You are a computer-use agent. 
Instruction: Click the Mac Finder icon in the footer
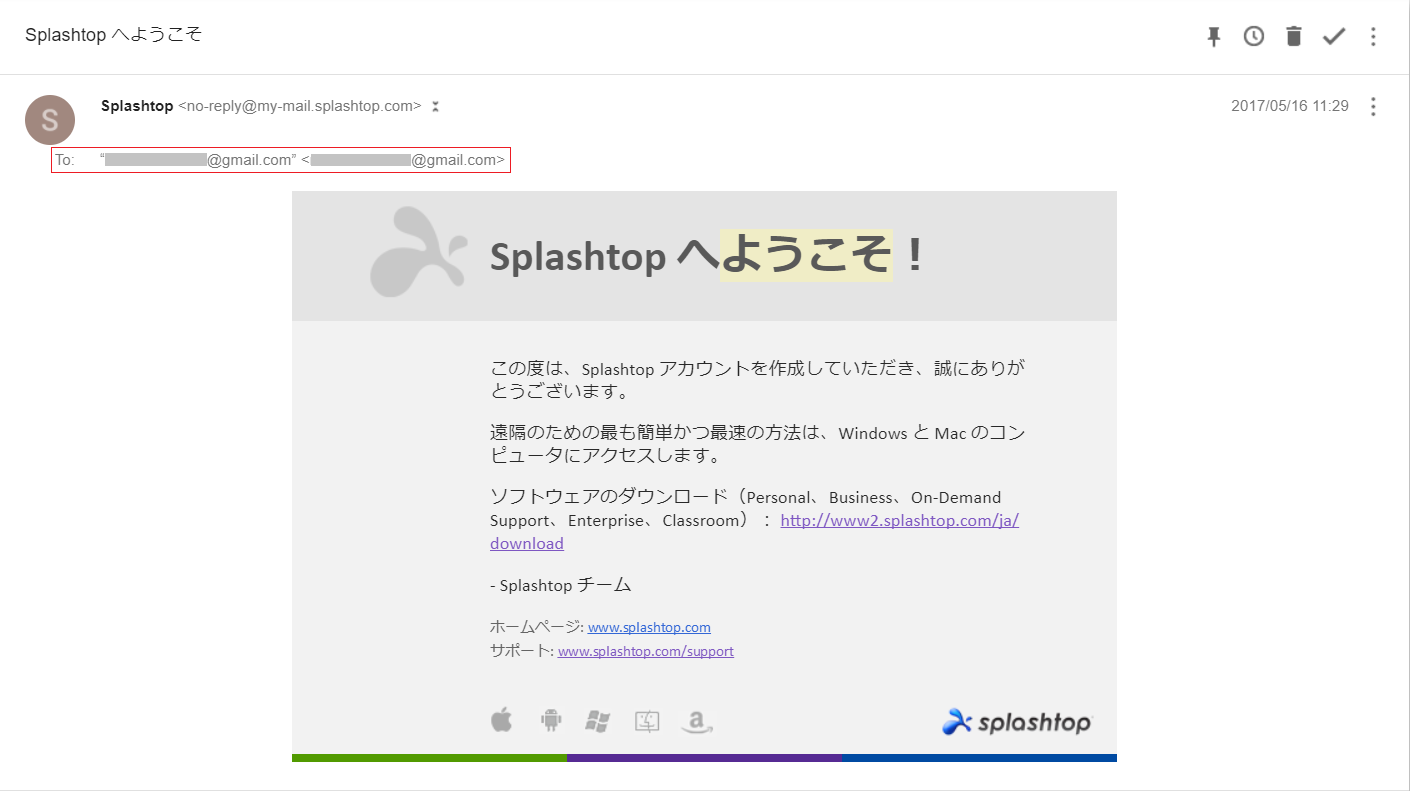(646, 719)
